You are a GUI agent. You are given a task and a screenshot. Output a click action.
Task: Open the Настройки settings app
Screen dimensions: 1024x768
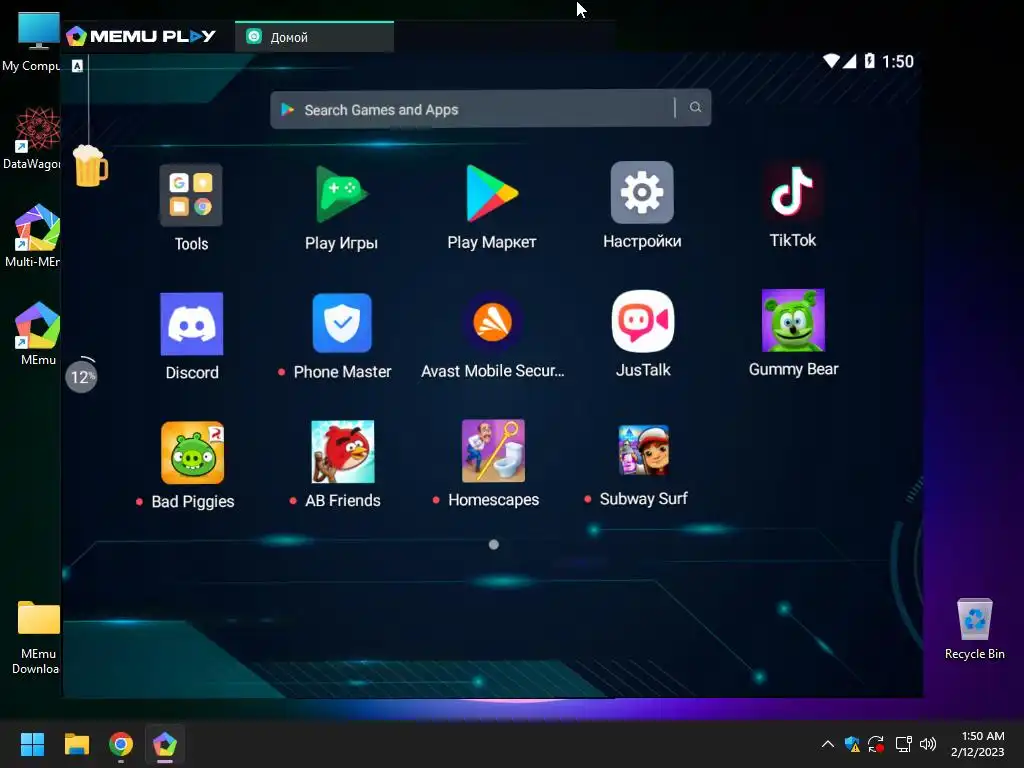pyautogui.click(x=642, y=193)
